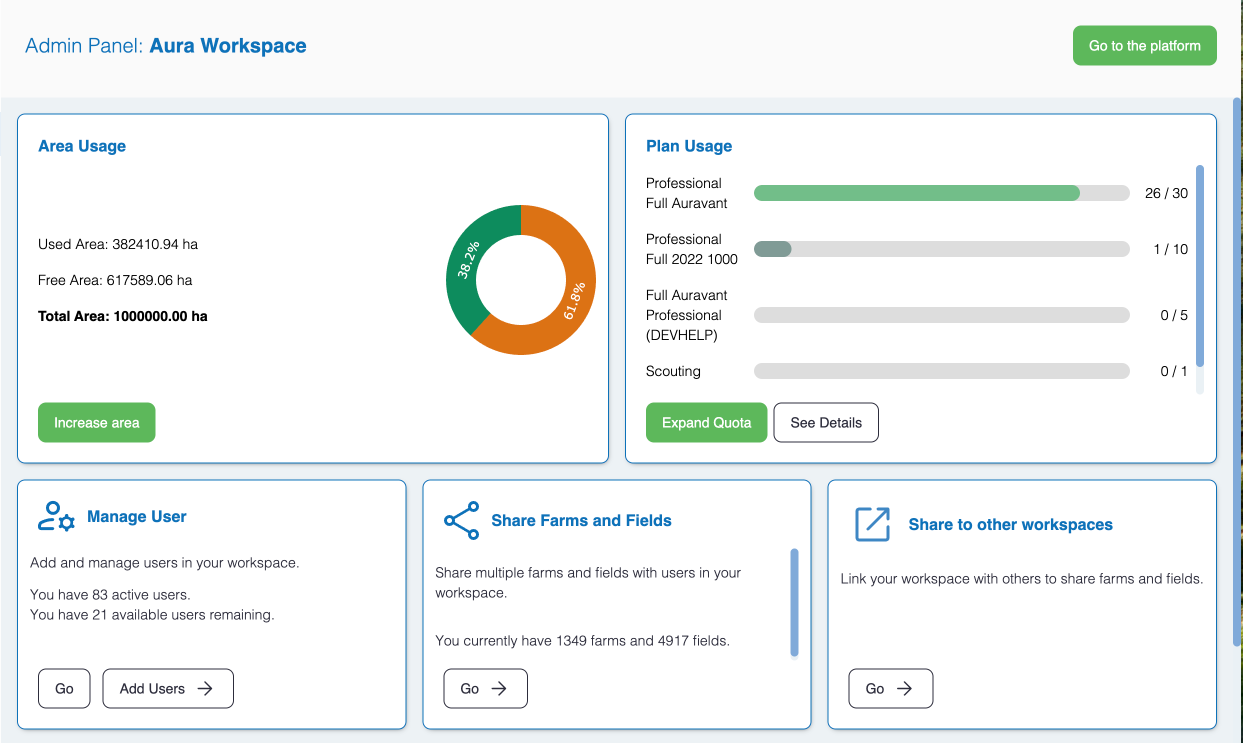Click the Professional Full Auravant progress bar
1243x743 pixels.
tap(941, 193)
